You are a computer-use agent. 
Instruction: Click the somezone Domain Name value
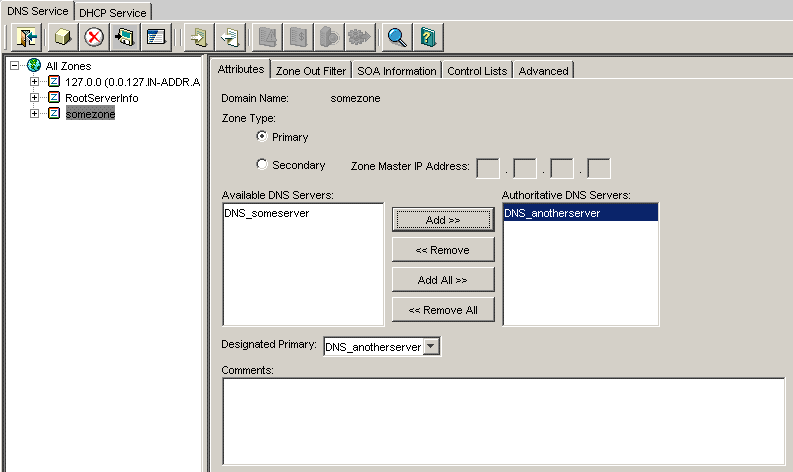[355, 98]
